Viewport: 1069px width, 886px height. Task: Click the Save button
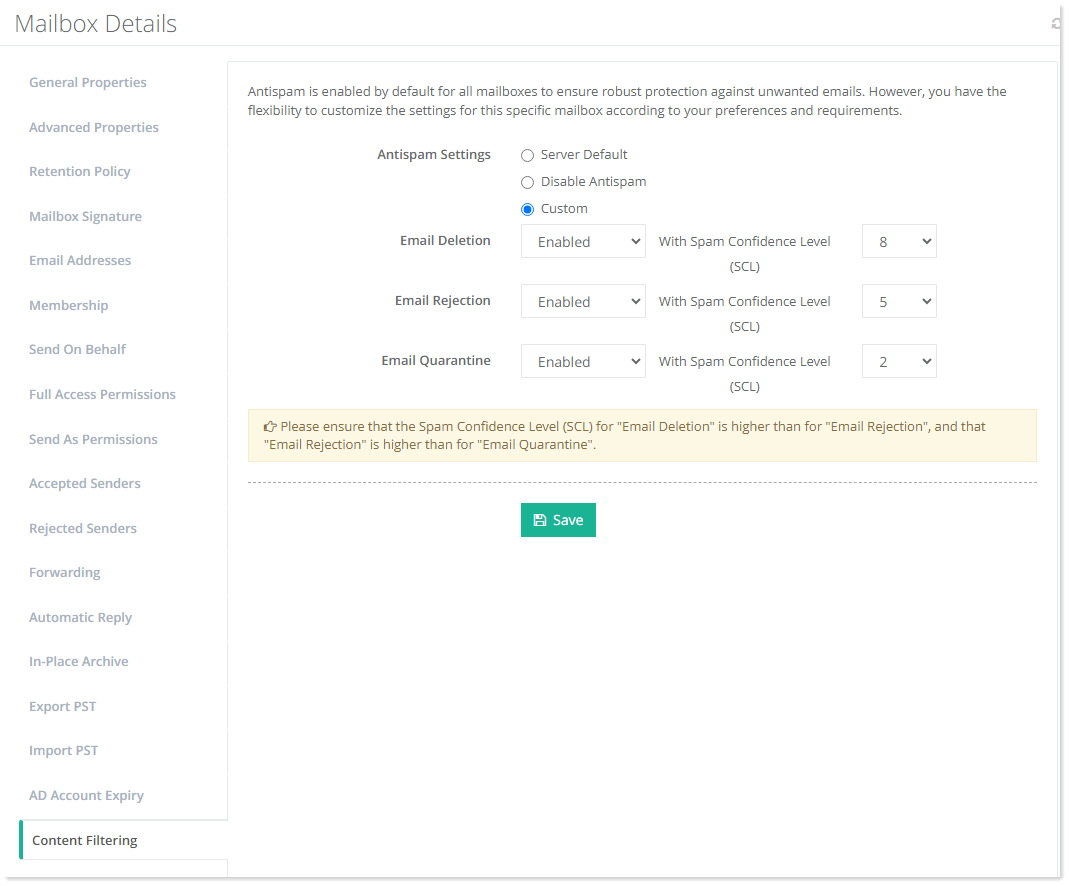(x=558, y=520)
